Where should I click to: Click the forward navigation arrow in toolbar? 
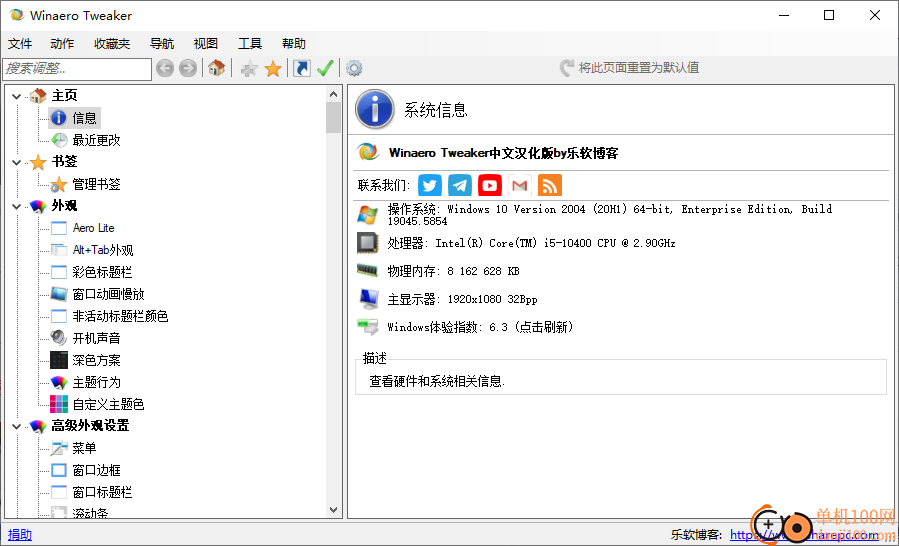click(187, 69)
